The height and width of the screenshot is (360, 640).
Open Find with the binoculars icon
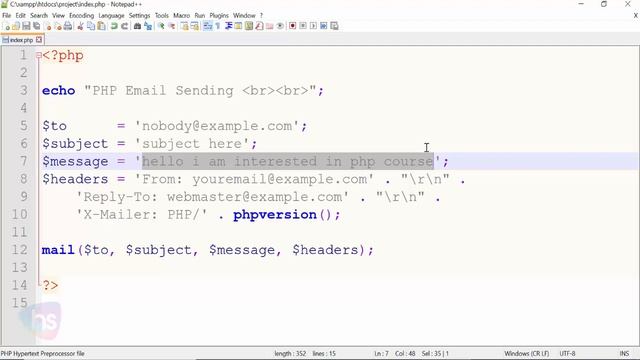[137, 26]
